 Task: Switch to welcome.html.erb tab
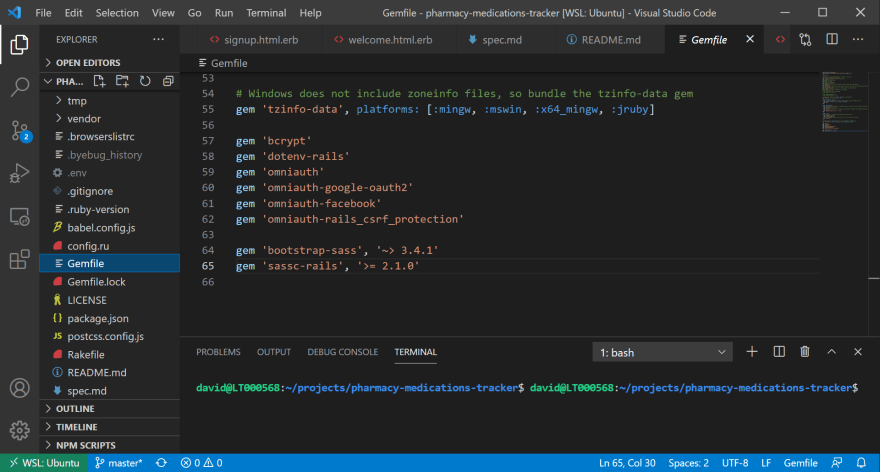click(383, 40)
